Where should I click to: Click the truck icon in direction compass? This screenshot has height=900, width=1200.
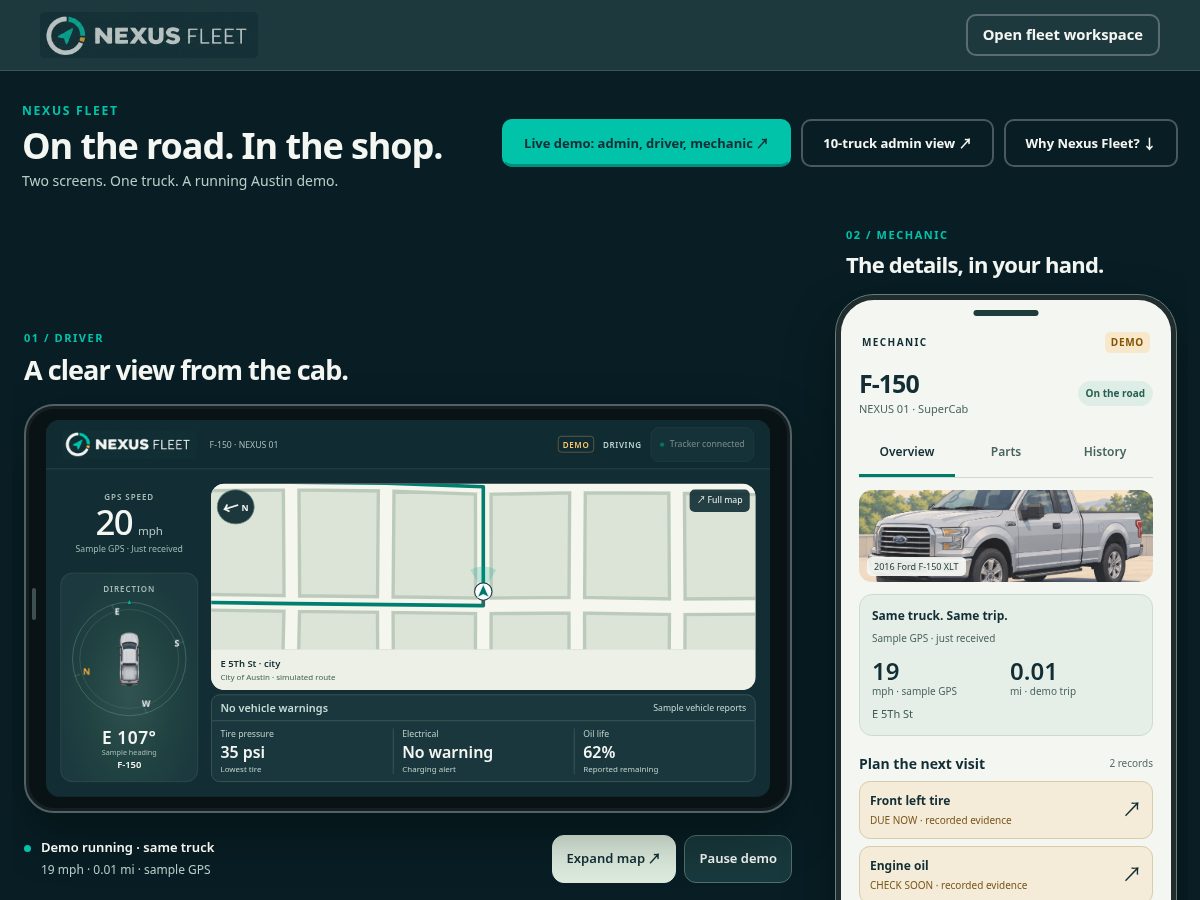coord(129,659)
